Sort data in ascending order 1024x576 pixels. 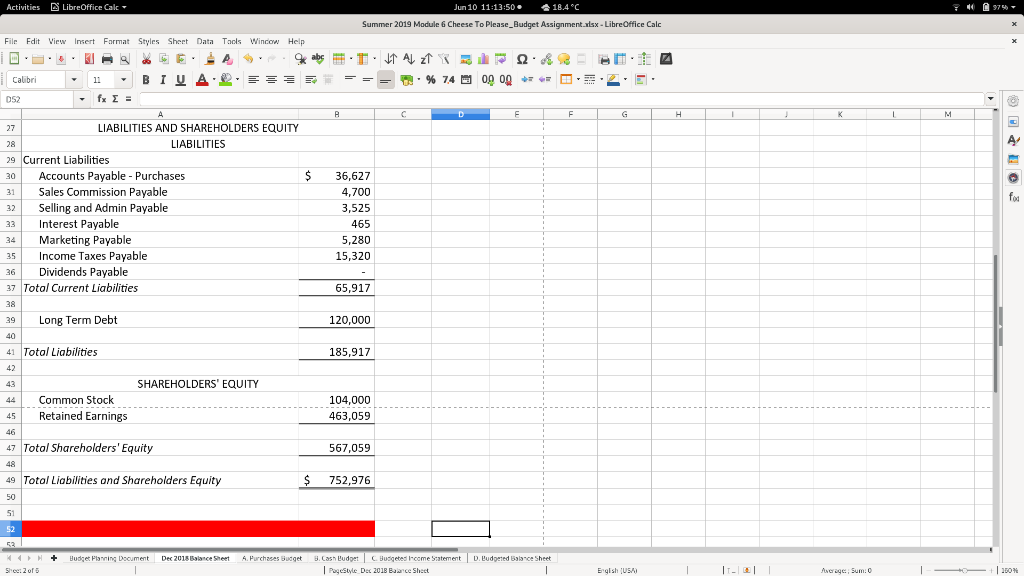[x=408, y=59]
